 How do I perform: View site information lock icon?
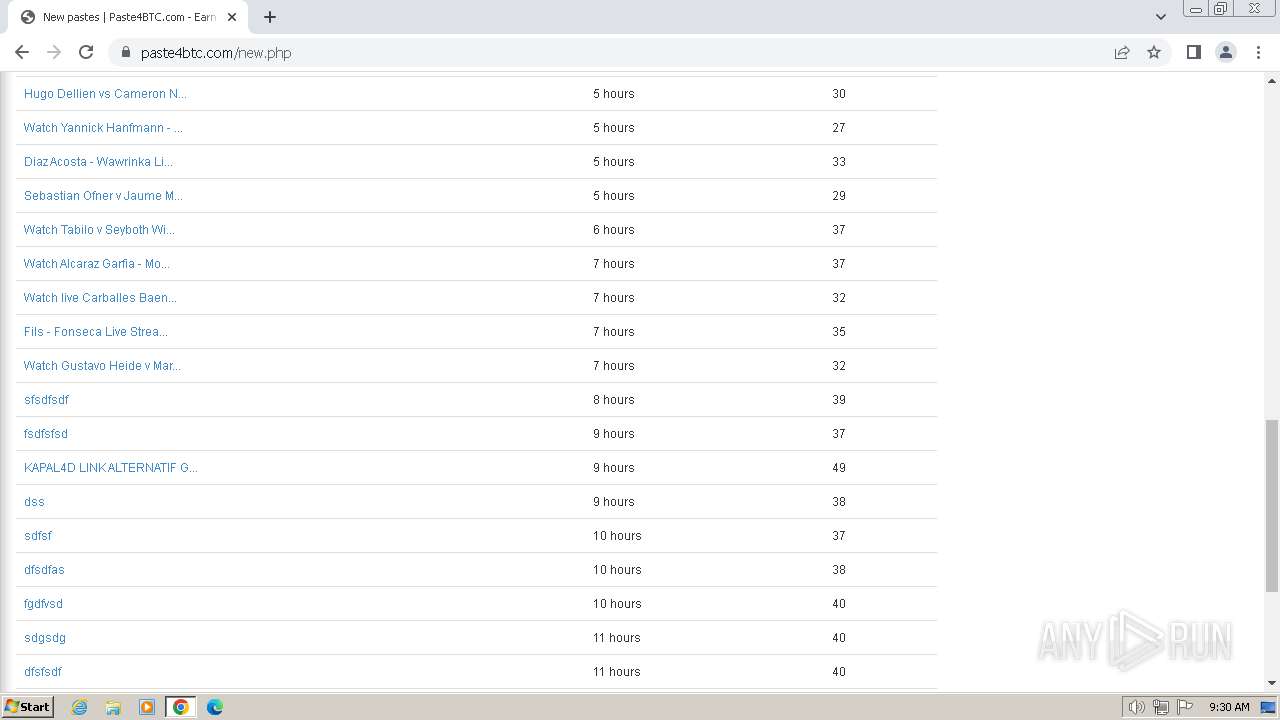click(126, 52)
